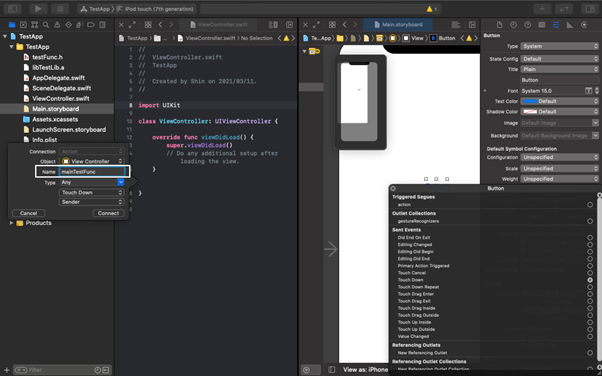The height and width of the screenshot is (376, 602).
Task: Show the File inspector
Action: (499, 25)
